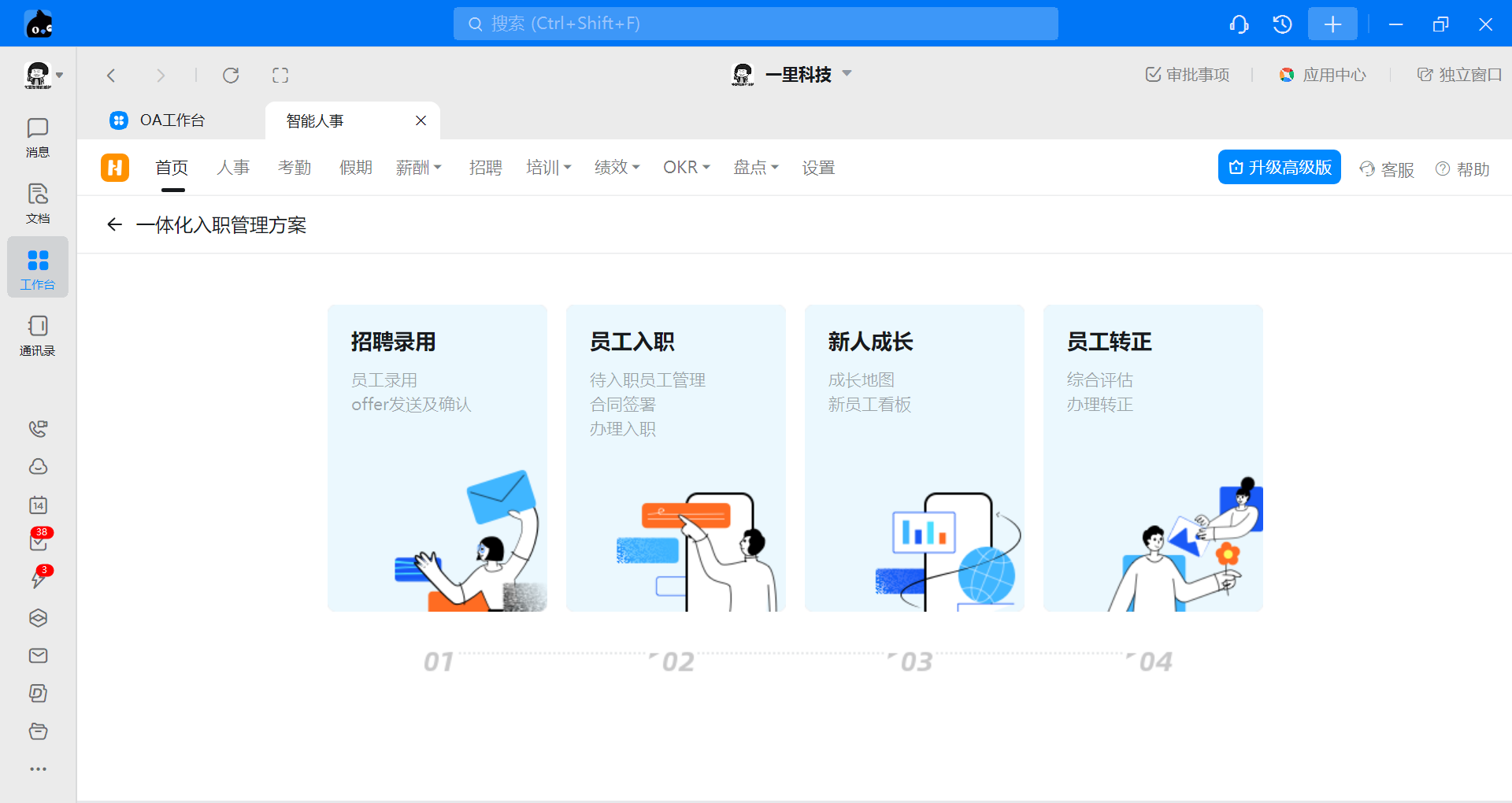Expand the 绩效 dropdown menu
Viewport: 1512px width, 803px height.
click(x=617, y=168)
